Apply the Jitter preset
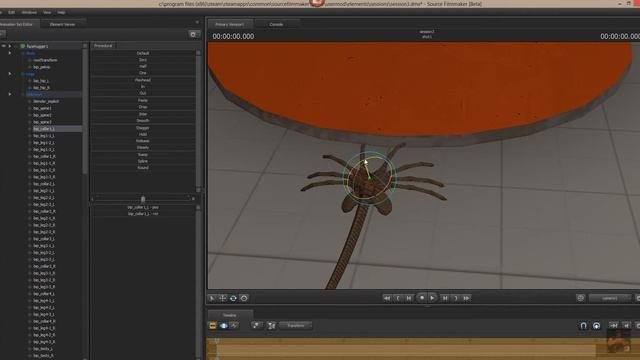 pos(142,114)
